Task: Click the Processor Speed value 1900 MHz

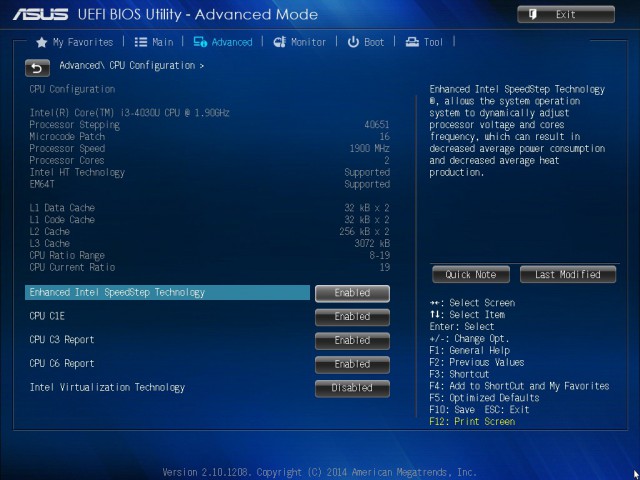Action: coord(370,149)
